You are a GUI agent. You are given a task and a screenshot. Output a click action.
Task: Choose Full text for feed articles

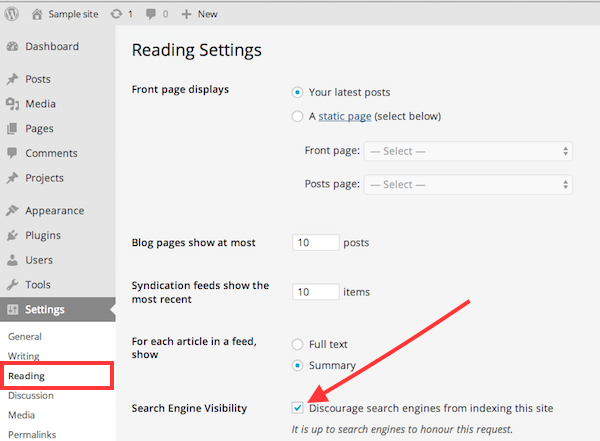click(x=298, y=344)
